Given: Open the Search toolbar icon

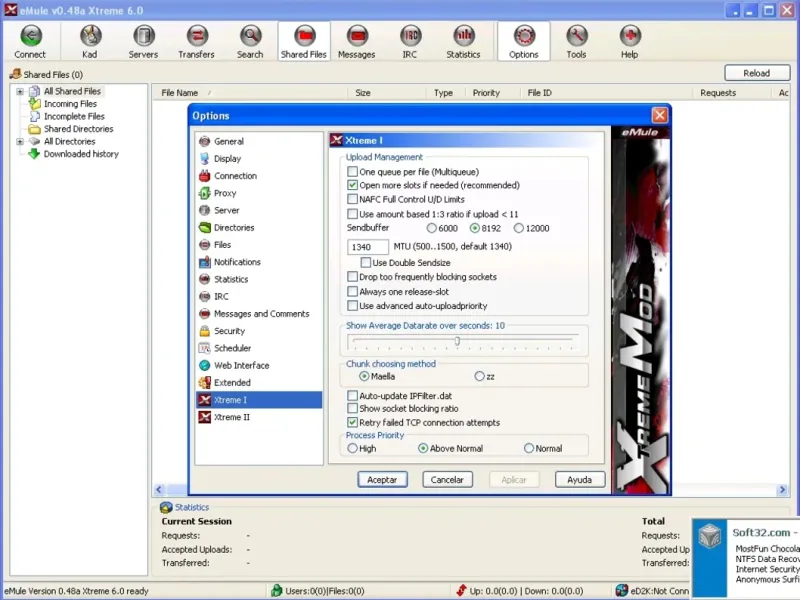Looking at the screenshot, I should pos(250,36).
